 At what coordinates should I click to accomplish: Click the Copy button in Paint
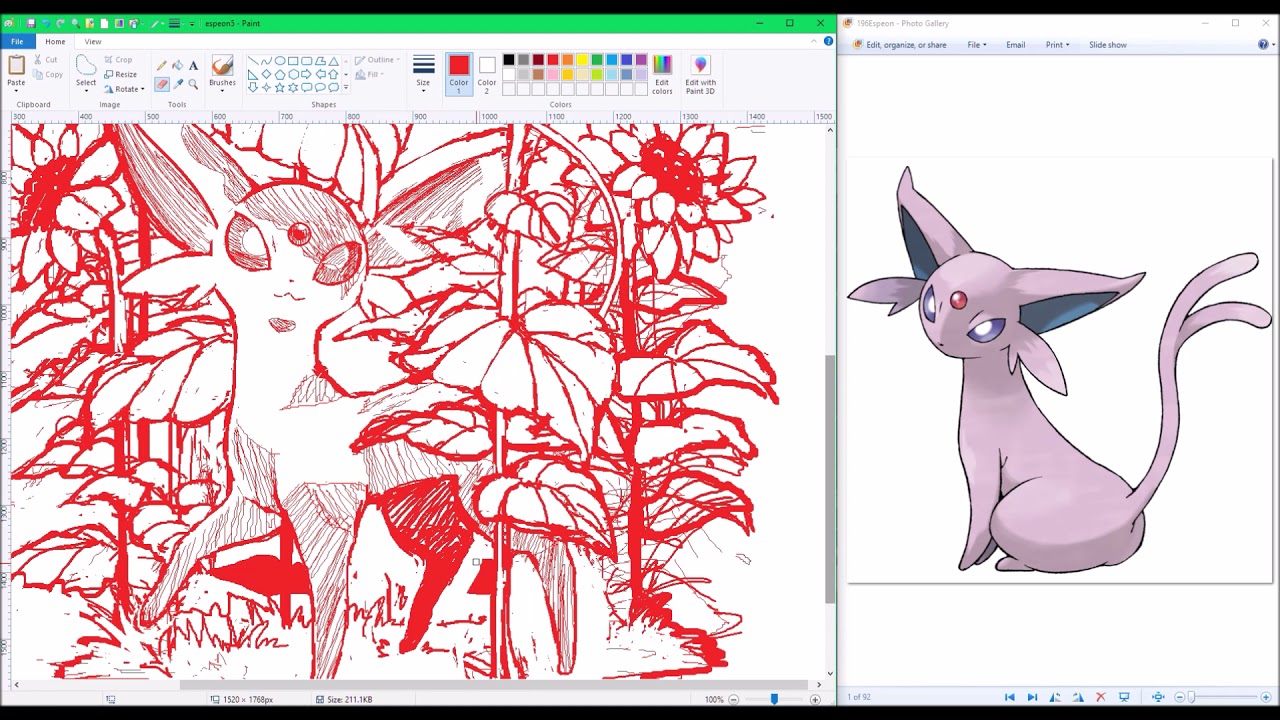point(47,74)
